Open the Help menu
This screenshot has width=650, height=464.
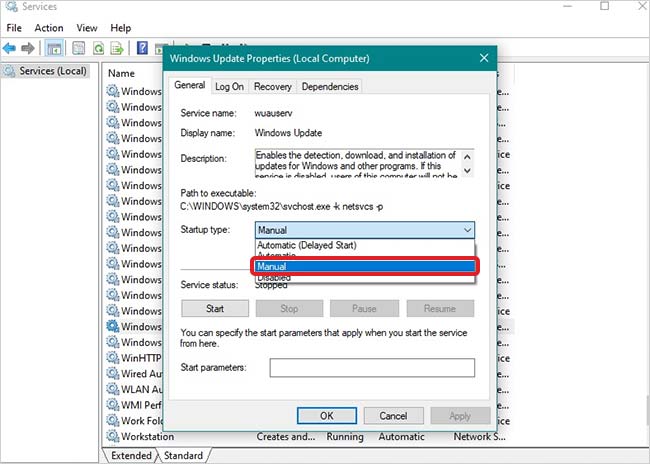(x=121, y=28)
